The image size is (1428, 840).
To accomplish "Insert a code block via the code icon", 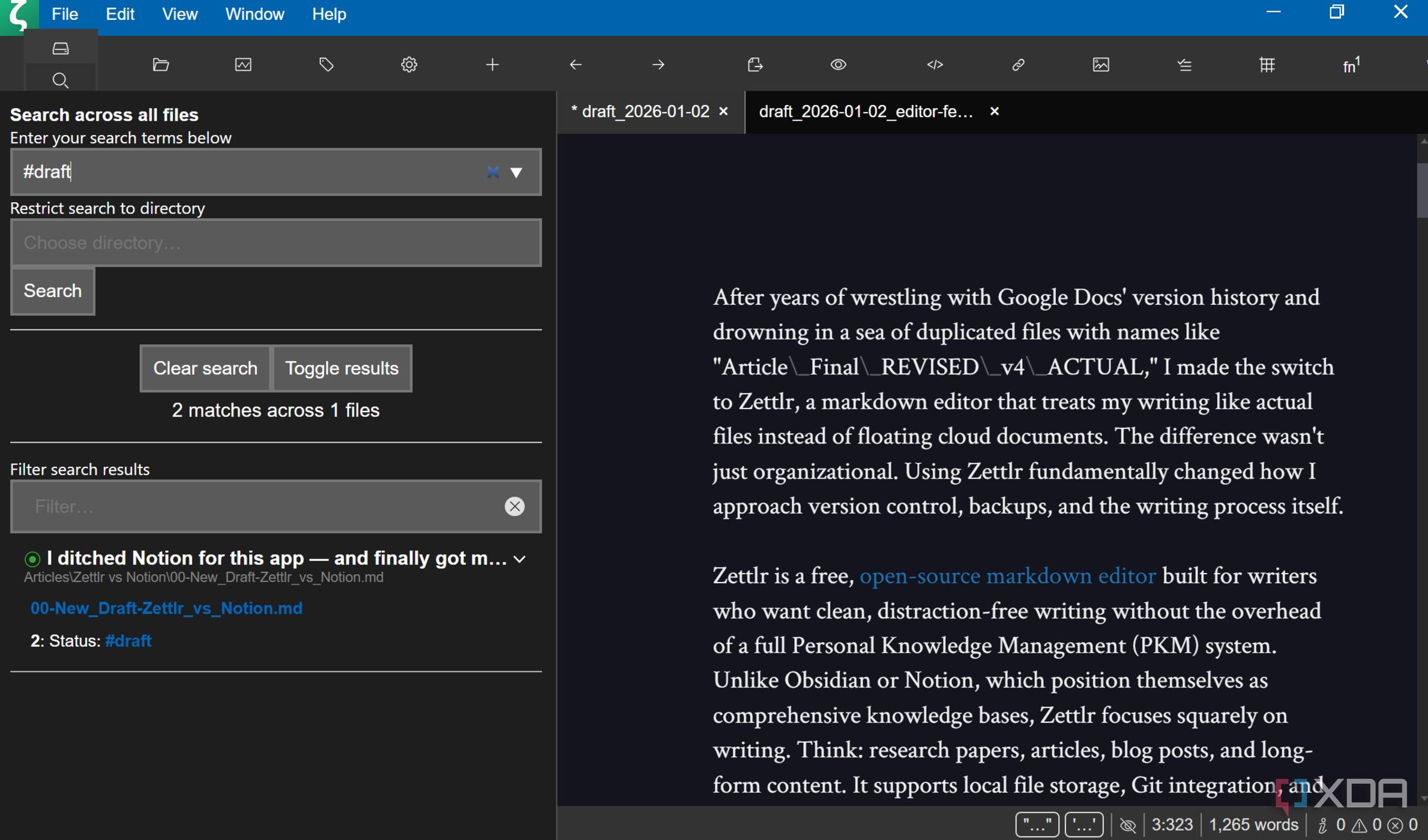I will point(935,64).
